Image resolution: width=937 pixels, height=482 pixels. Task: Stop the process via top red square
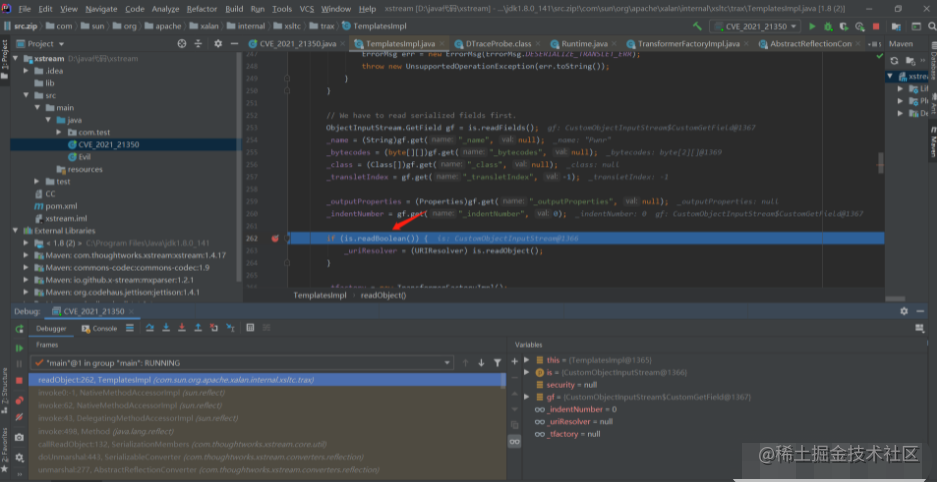876,26
